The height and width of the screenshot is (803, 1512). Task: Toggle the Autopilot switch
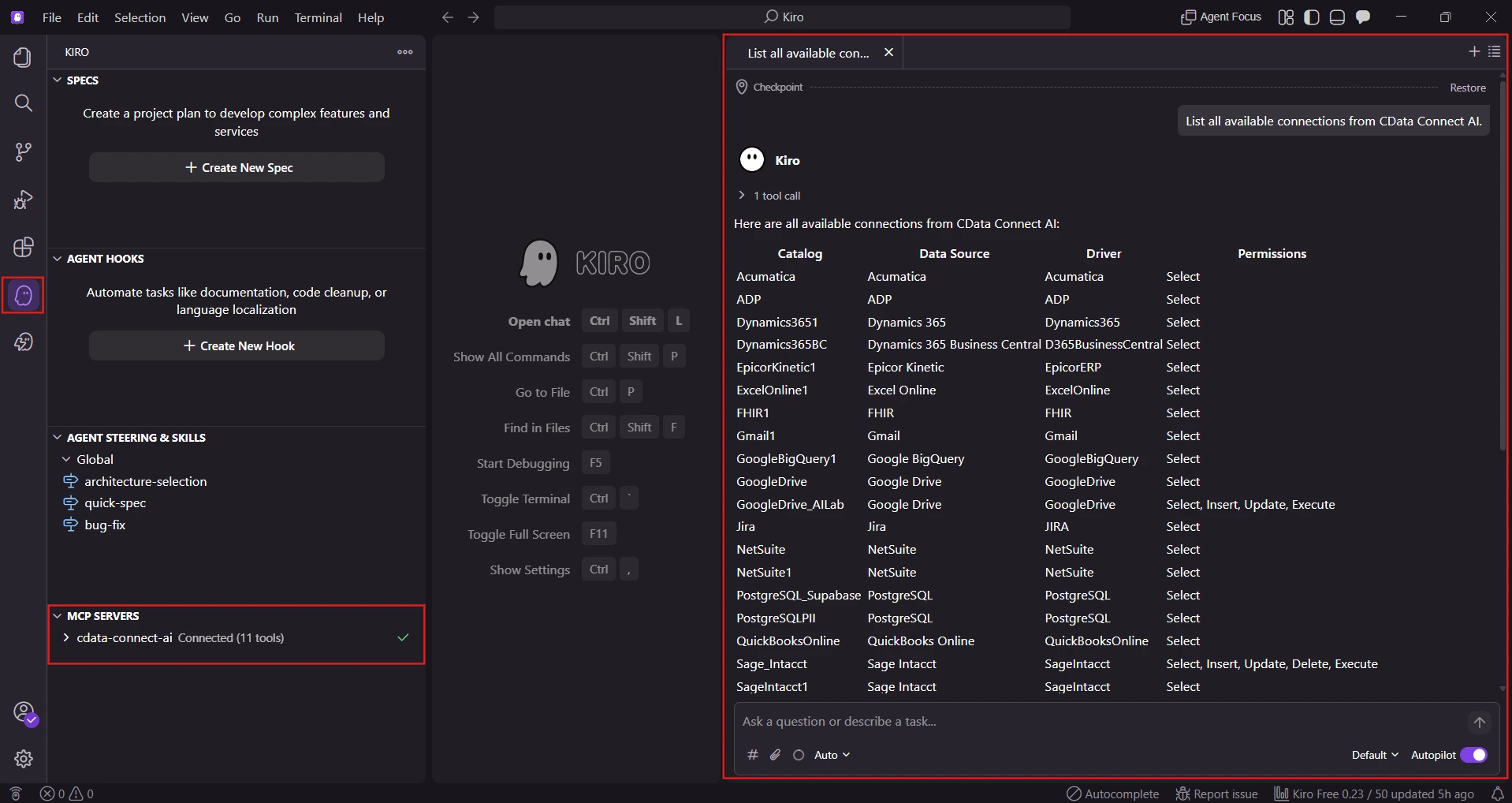click(x=1473, y=755)
